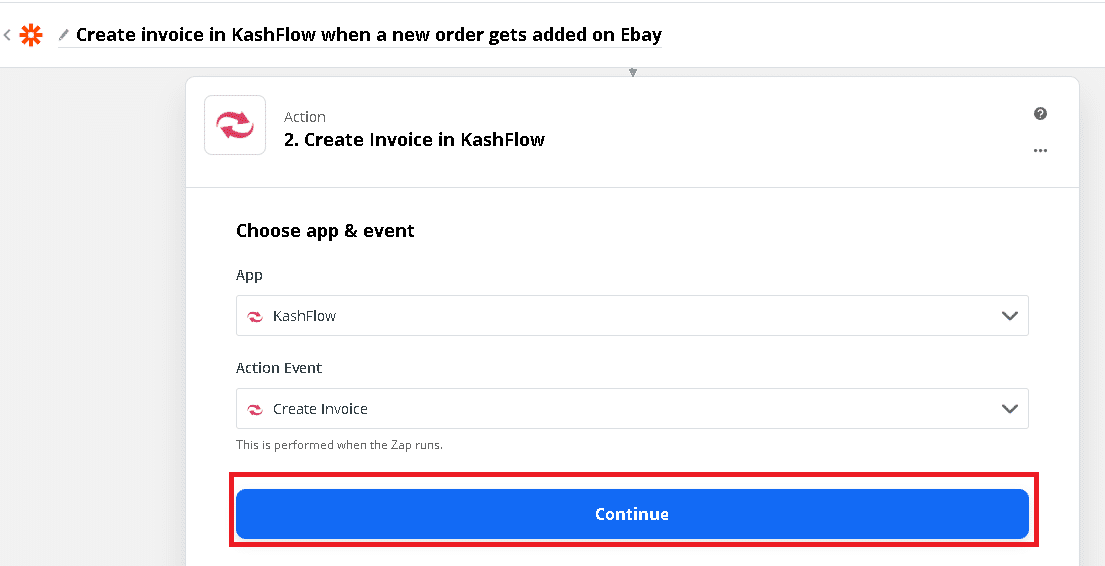Screen dimensions: 1105x566
Task: Click "This is performed when the Zap runs" hint
Action: coord(339,445)
